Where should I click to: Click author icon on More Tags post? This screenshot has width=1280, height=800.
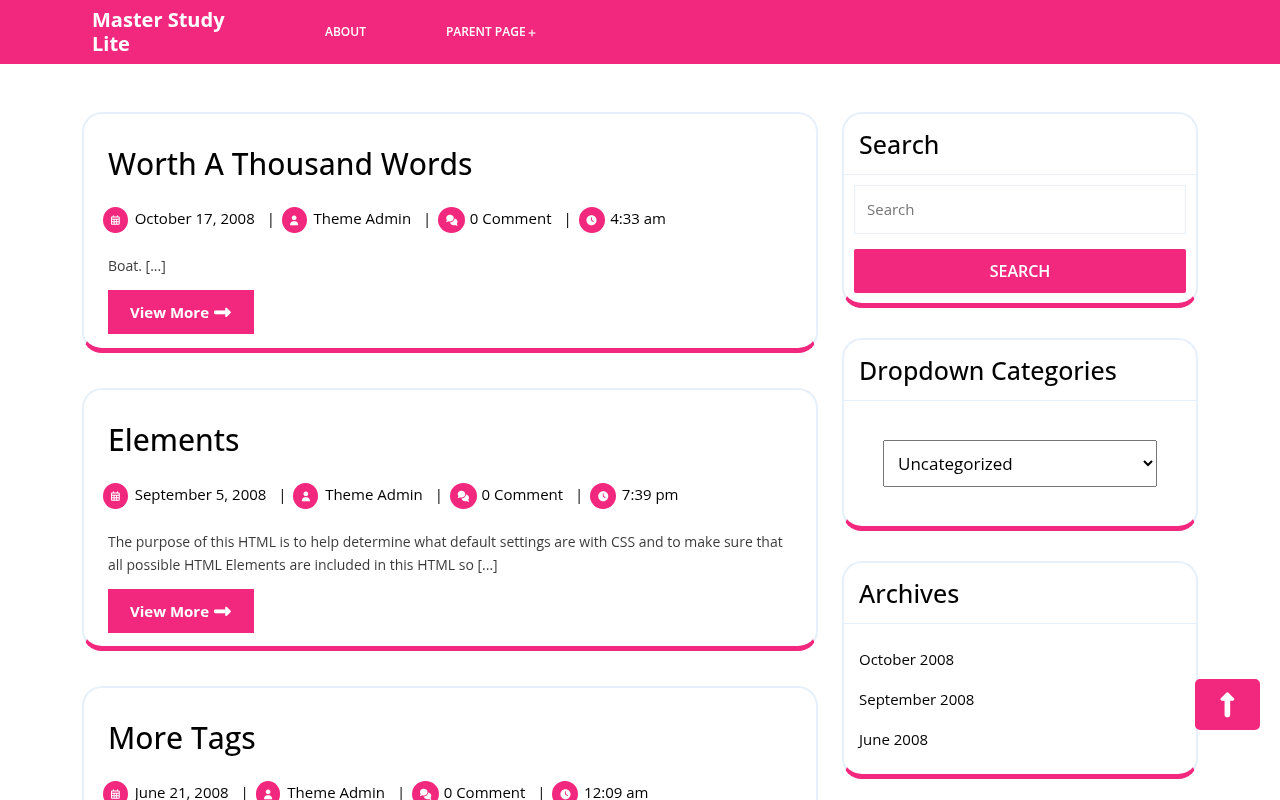coord(268,791)
